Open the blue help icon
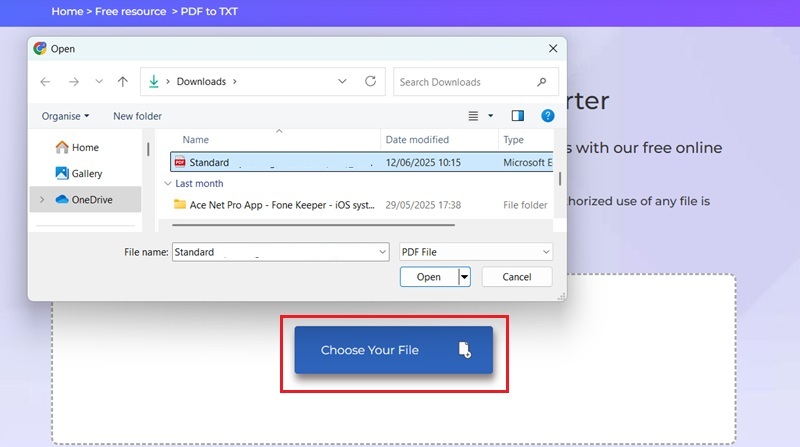Image resolution: width=800 pixels, height=447 pixels. pos(548,116)
